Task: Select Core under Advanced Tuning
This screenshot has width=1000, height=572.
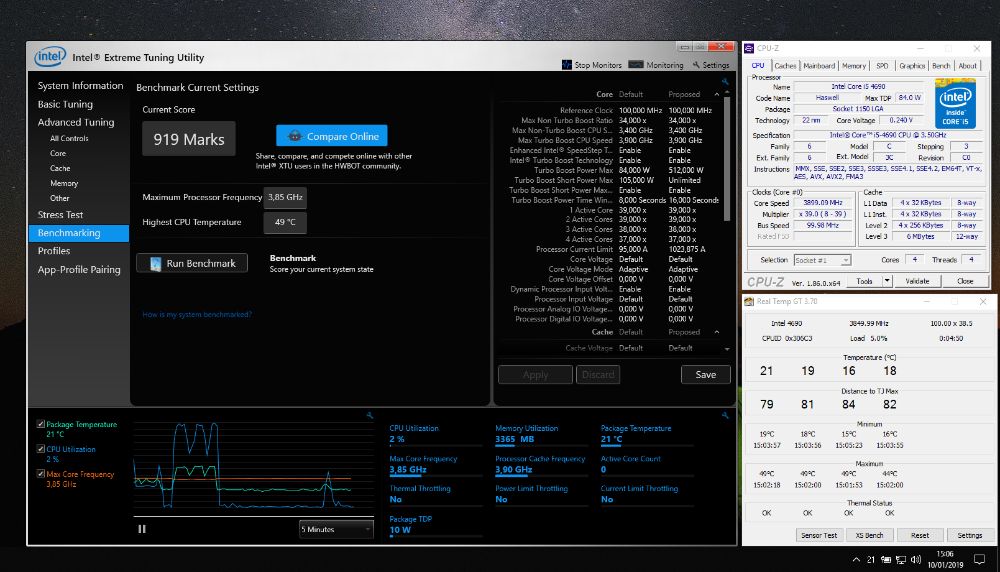Action: (x=58, y=153)
